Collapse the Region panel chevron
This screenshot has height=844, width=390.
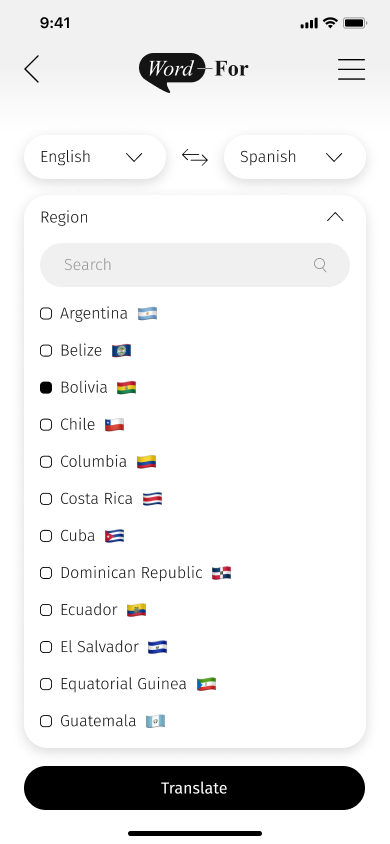(x=335, y=217)
